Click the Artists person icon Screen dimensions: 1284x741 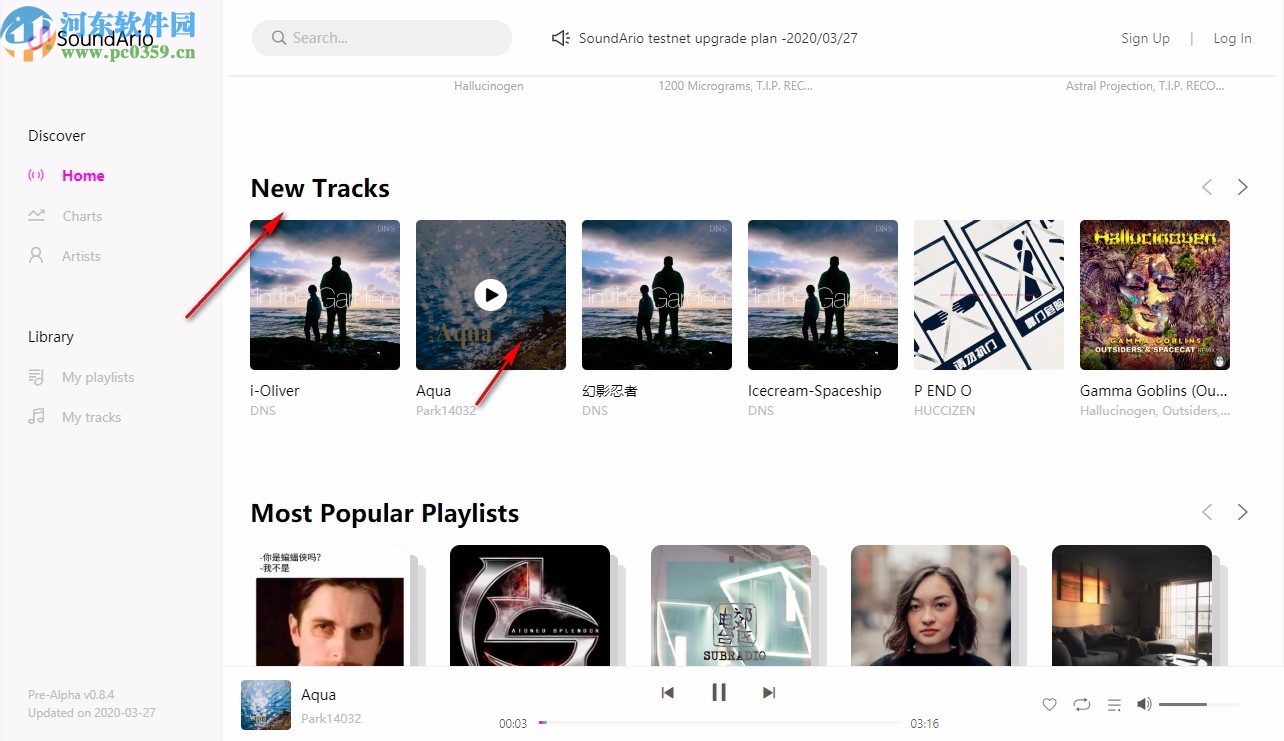coord(36,256)
